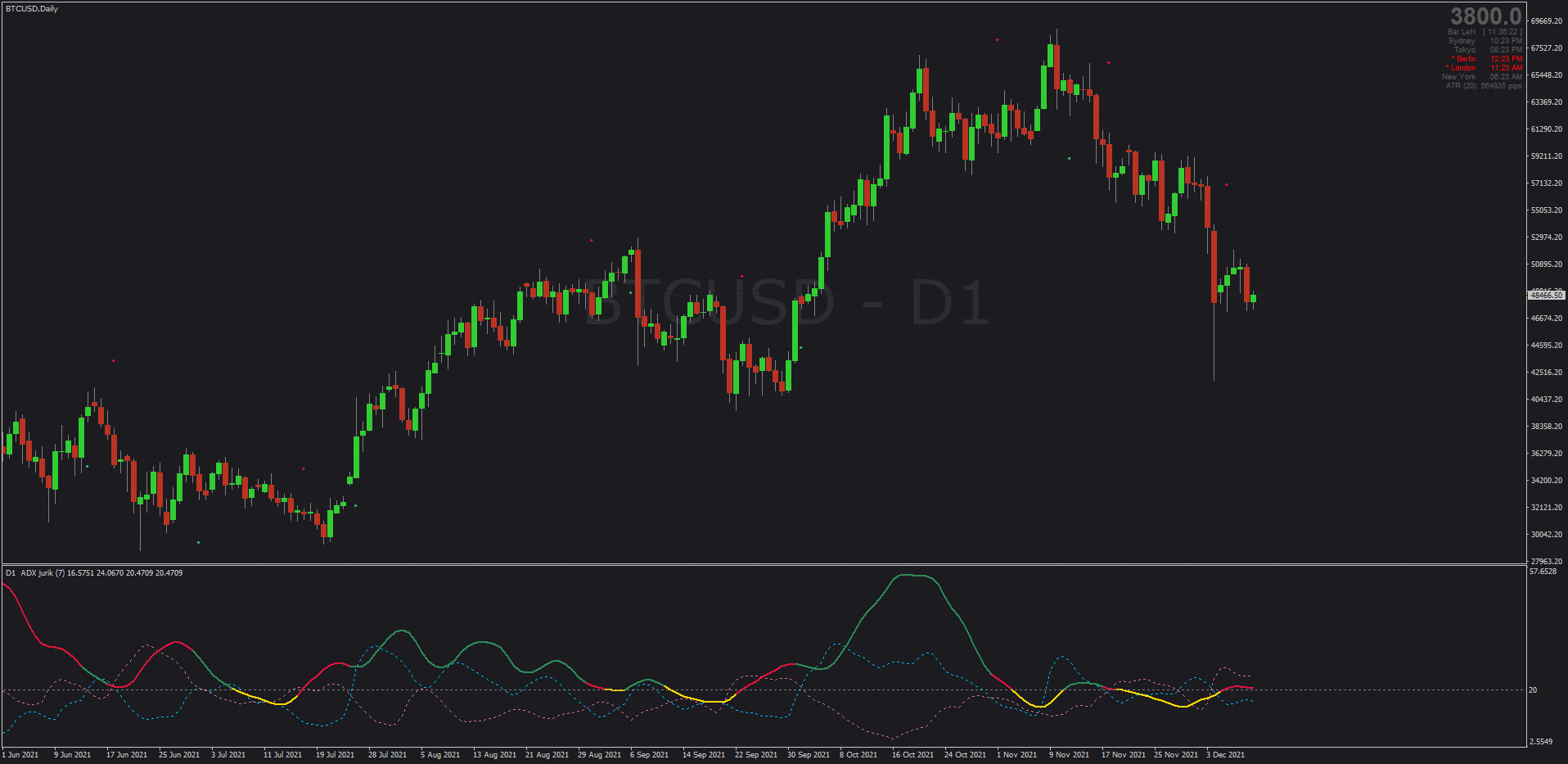The height and width of the screenshot is (764, 1568).
Task: Click the 17 Nov 2021 date label
Action: (1124, 755)
